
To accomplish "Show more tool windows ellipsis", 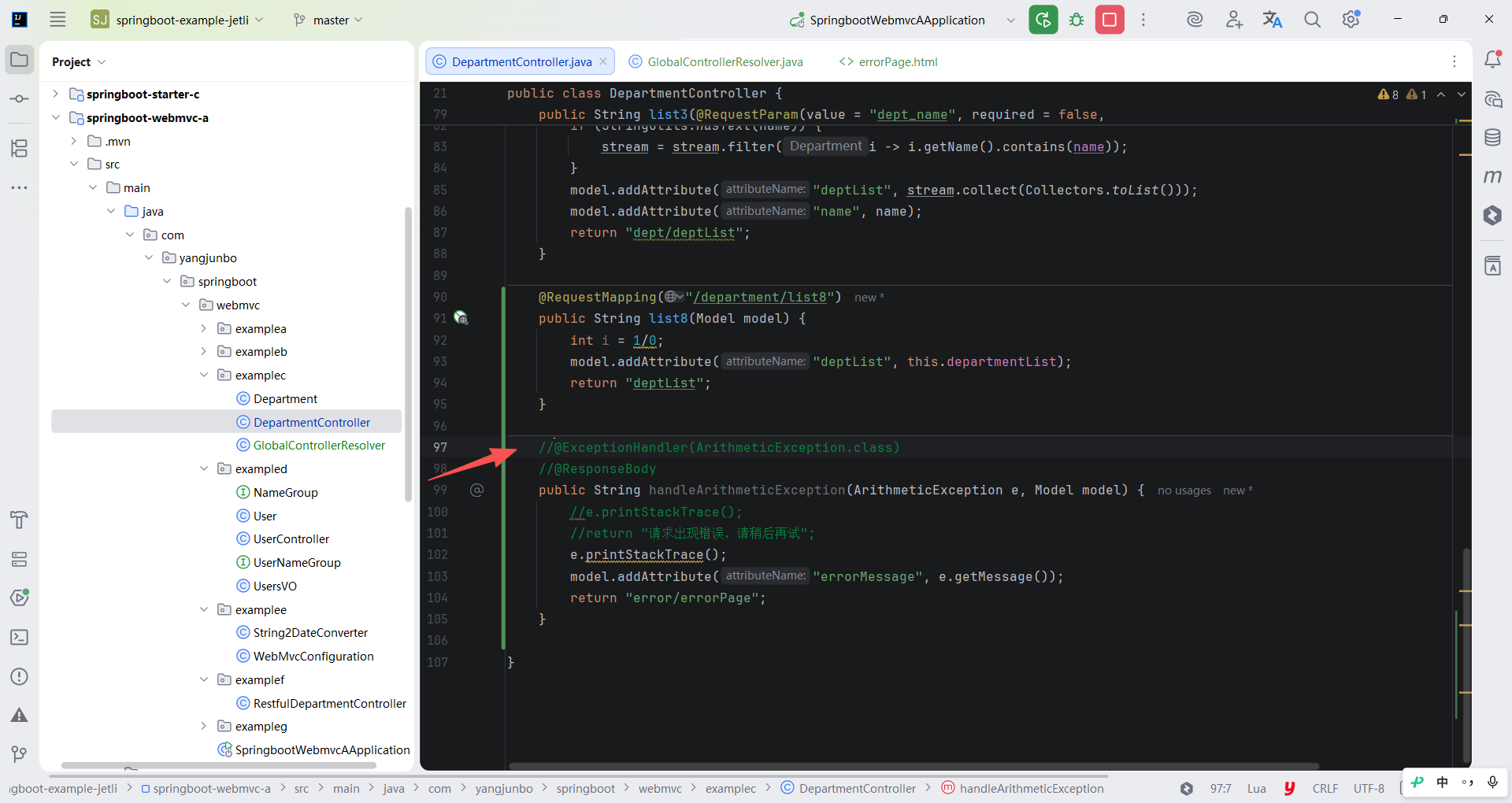I will pyautogui.click(x=20, y=187).
